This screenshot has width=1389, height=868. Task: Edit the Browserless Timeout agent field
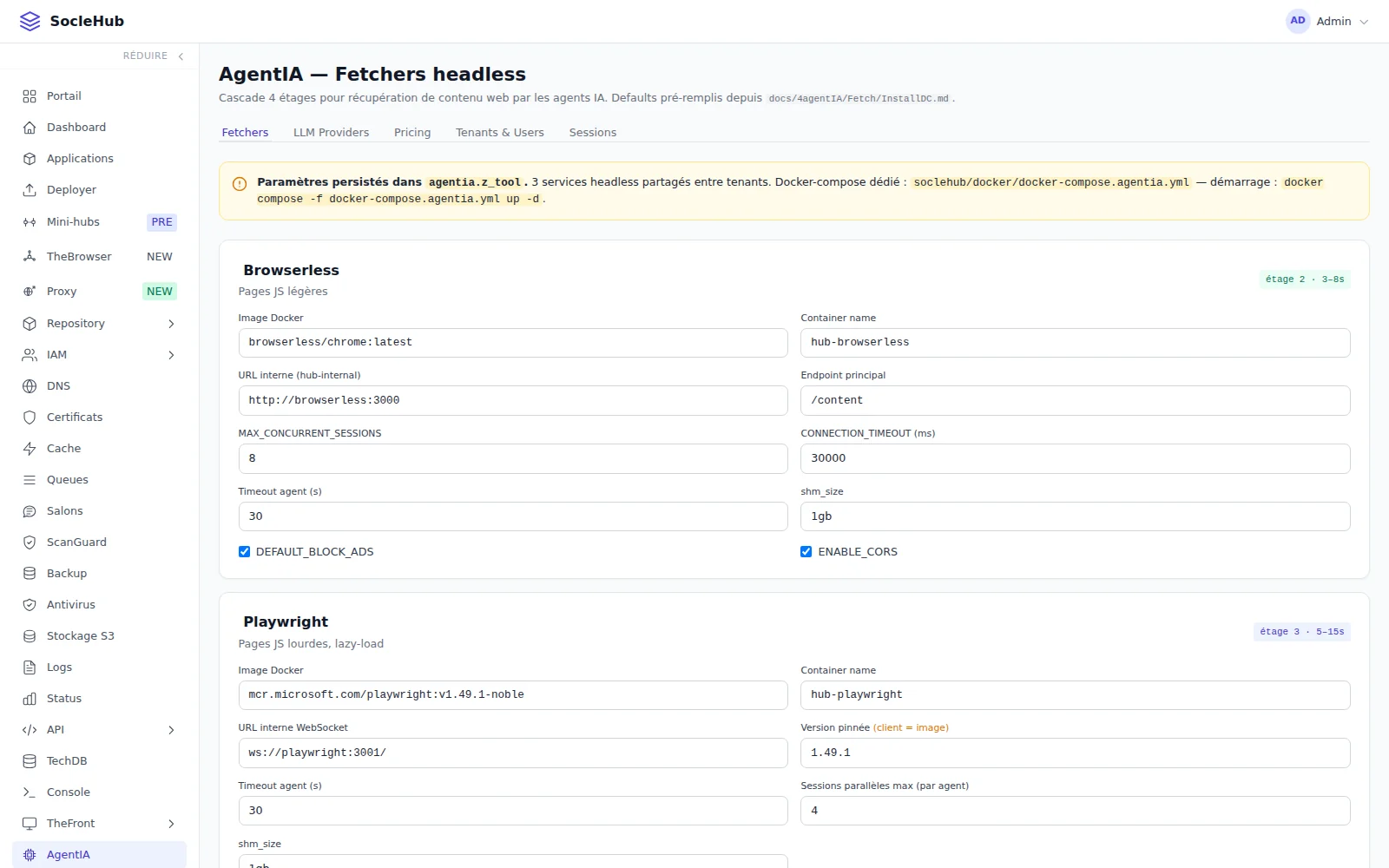513,516
